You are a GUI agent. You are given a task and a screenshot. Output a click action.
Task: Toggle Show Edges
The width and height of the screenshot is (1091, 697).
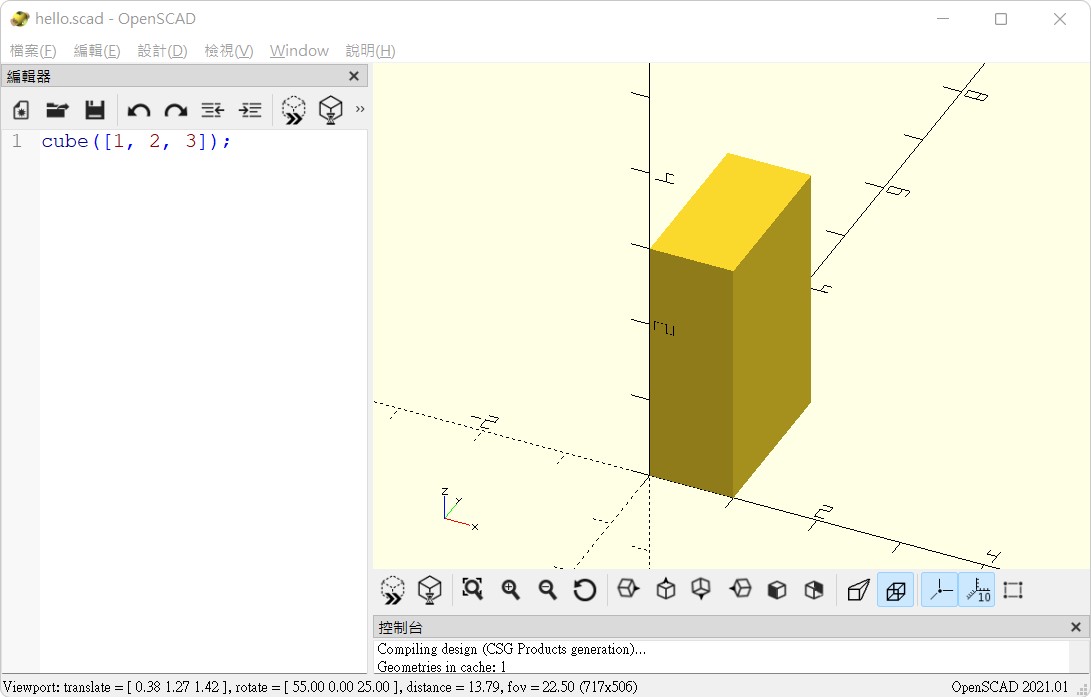[x=1013, y=590]
